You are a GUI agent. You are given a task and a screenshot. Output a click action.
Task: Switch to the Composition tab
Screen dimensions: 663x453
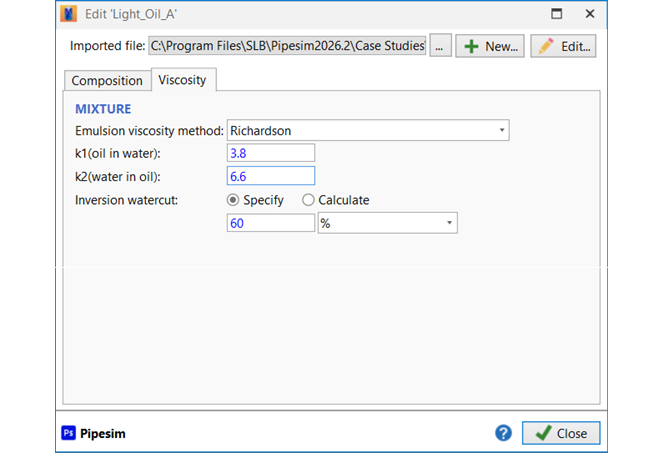pos(107,81)
